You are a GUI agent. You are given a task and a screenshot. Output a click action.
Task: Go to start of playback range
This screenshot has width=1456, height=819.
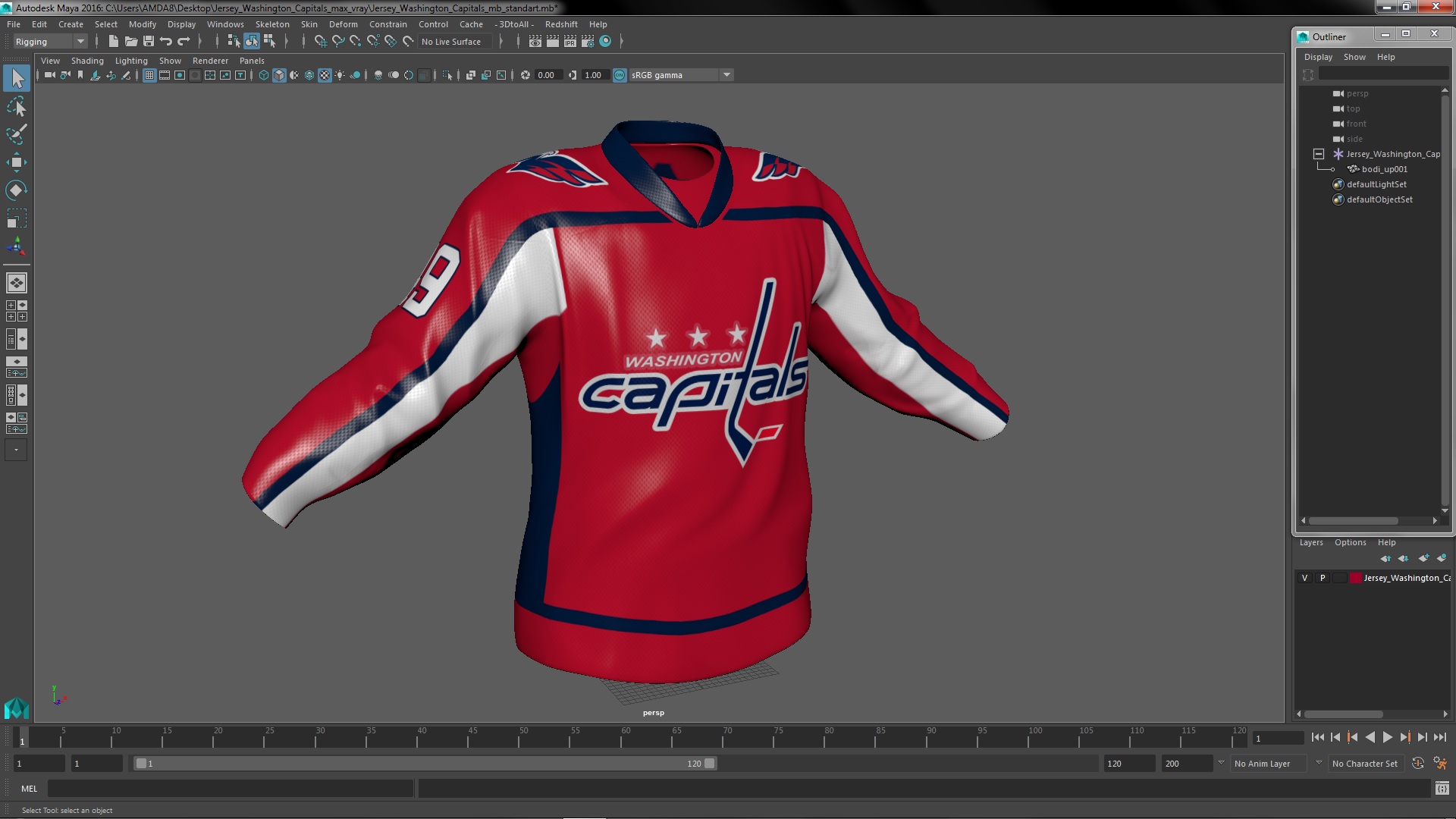point(1317,737)
